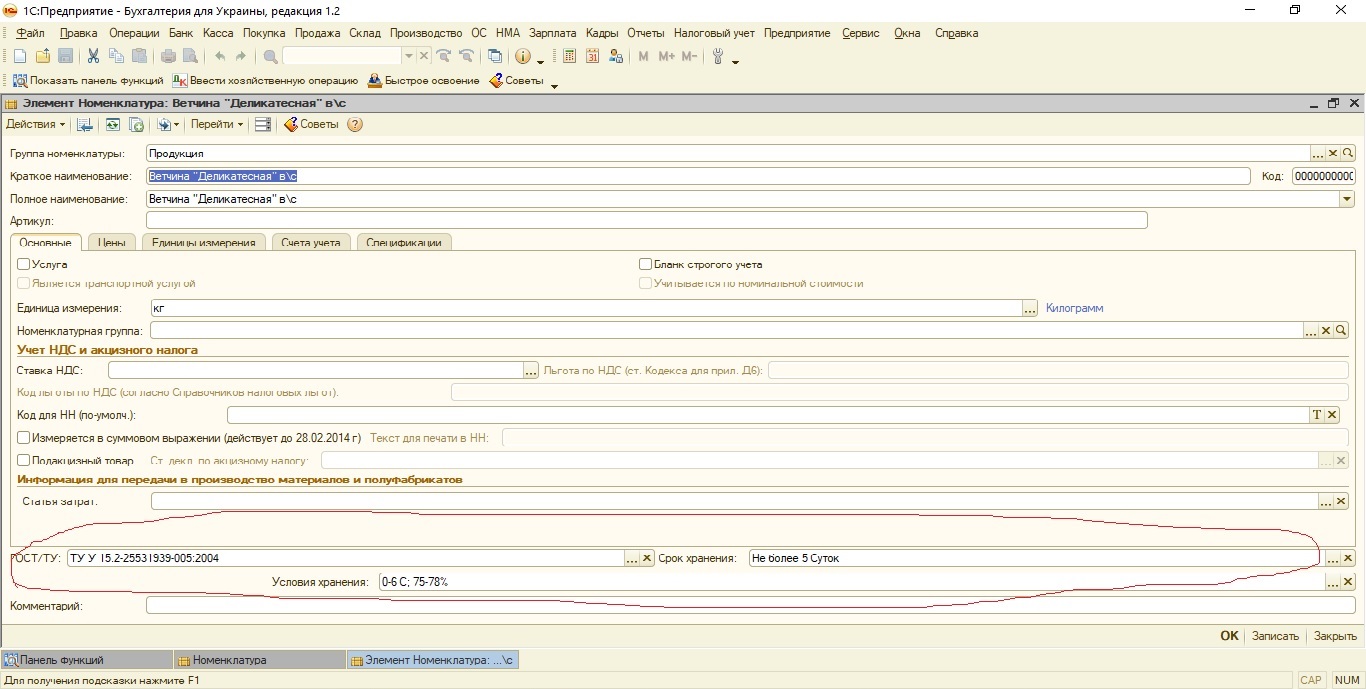Clear the Номенклатурная группа field with X
The width and height of the screenshot is (1366, 689).
[1326, 331]
